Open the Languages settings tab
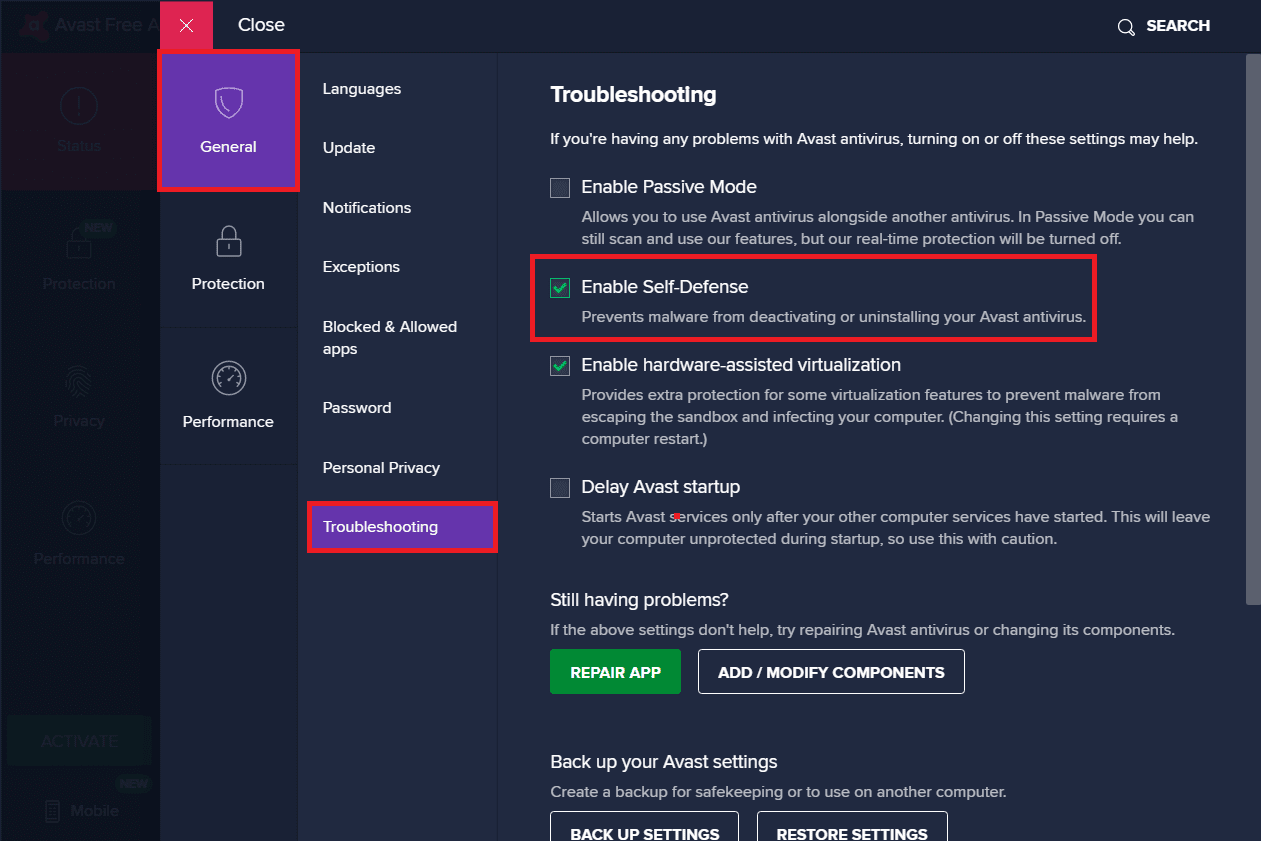Viewport: 1261px width, 841px height. click(x=362, y=89)
